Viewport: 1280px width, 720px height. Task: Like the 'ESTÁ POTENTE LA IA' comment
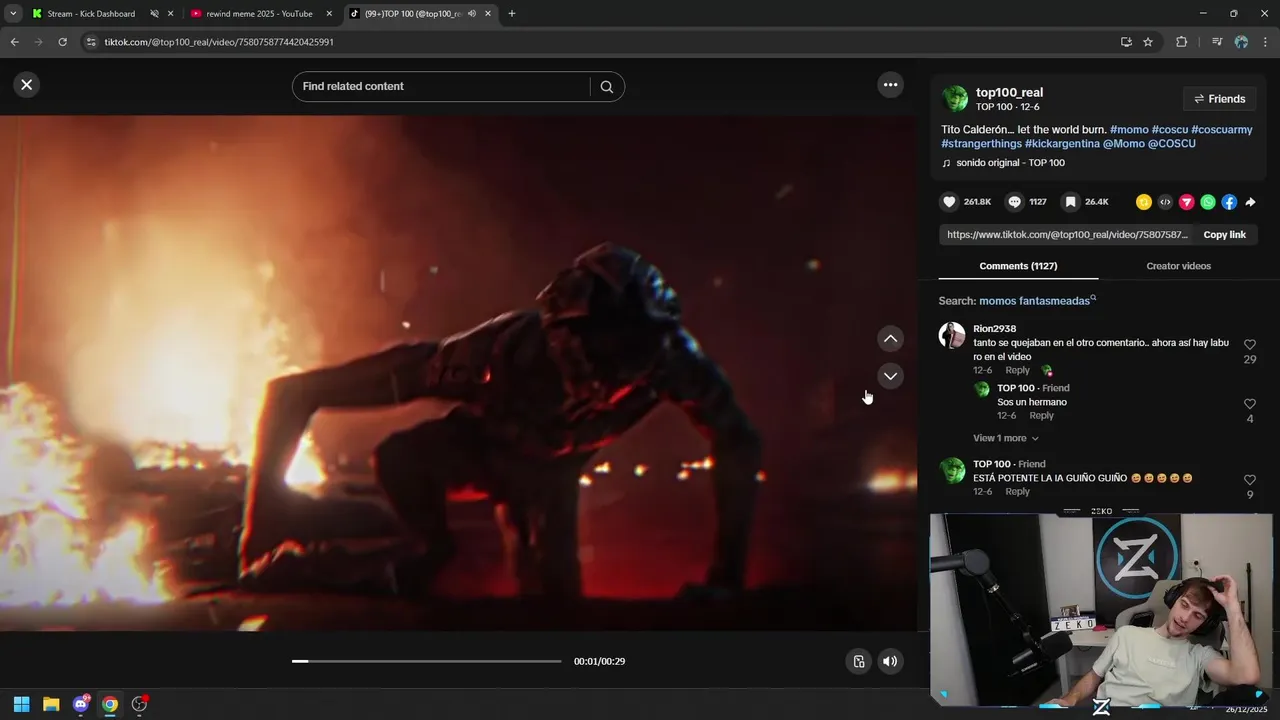(1250, 480)
